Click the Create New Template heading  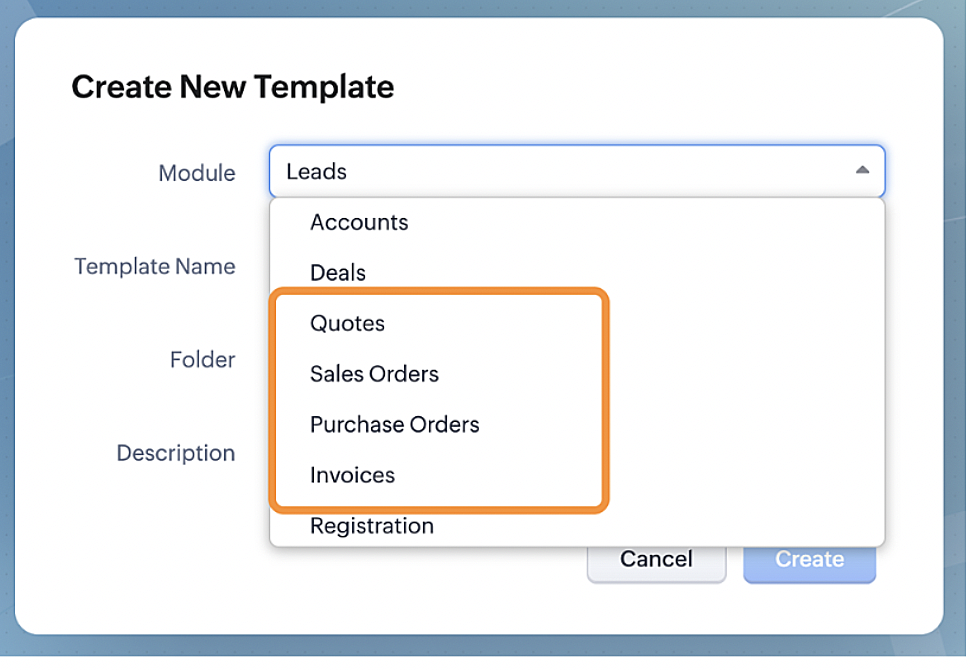pos(232,87)
